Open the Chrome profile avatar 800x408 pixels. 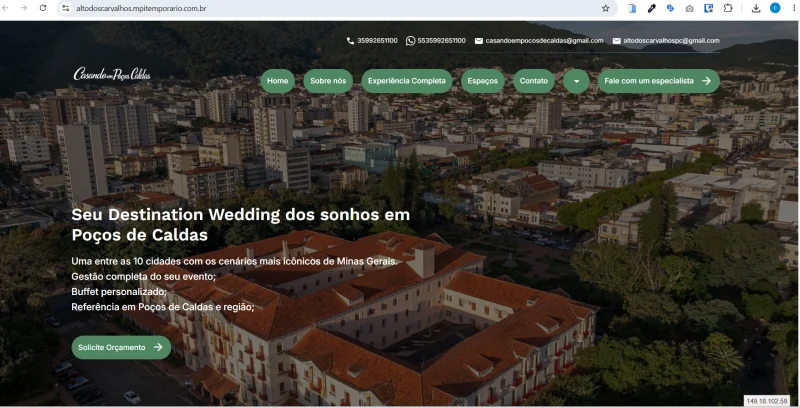[775, 8]
